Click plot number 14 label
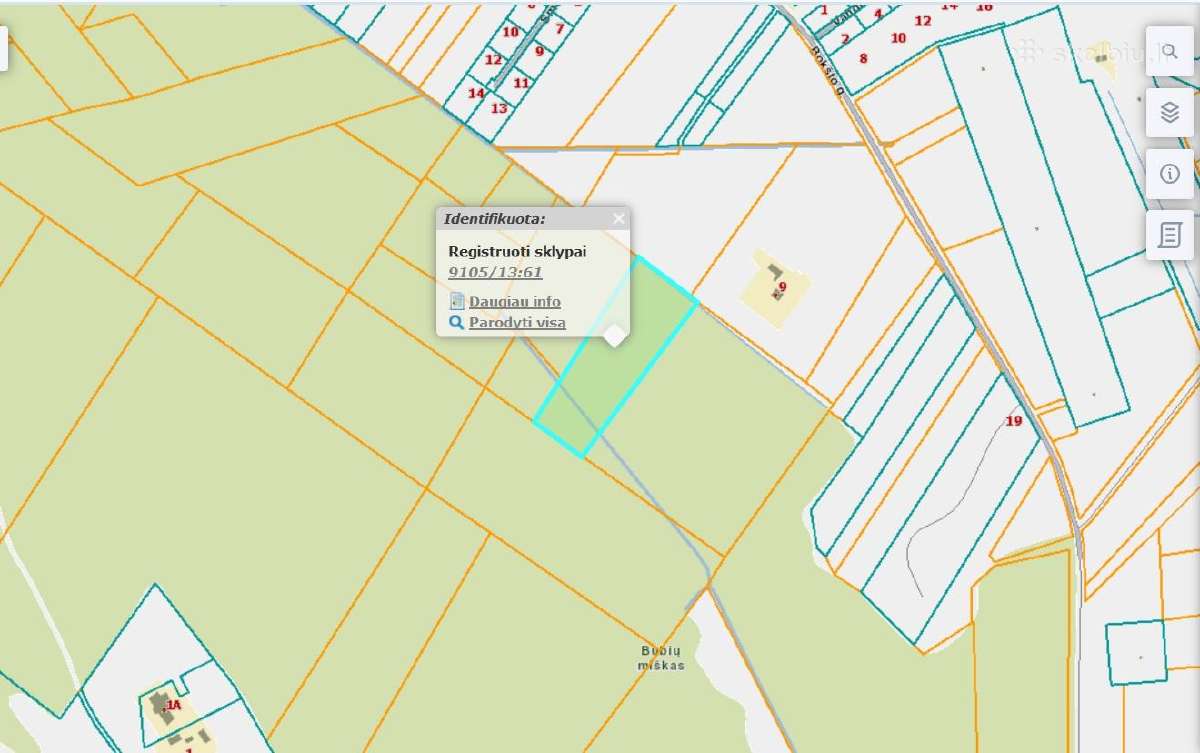This screenshot has height=753, width=1200. click(x=476, y=93)
